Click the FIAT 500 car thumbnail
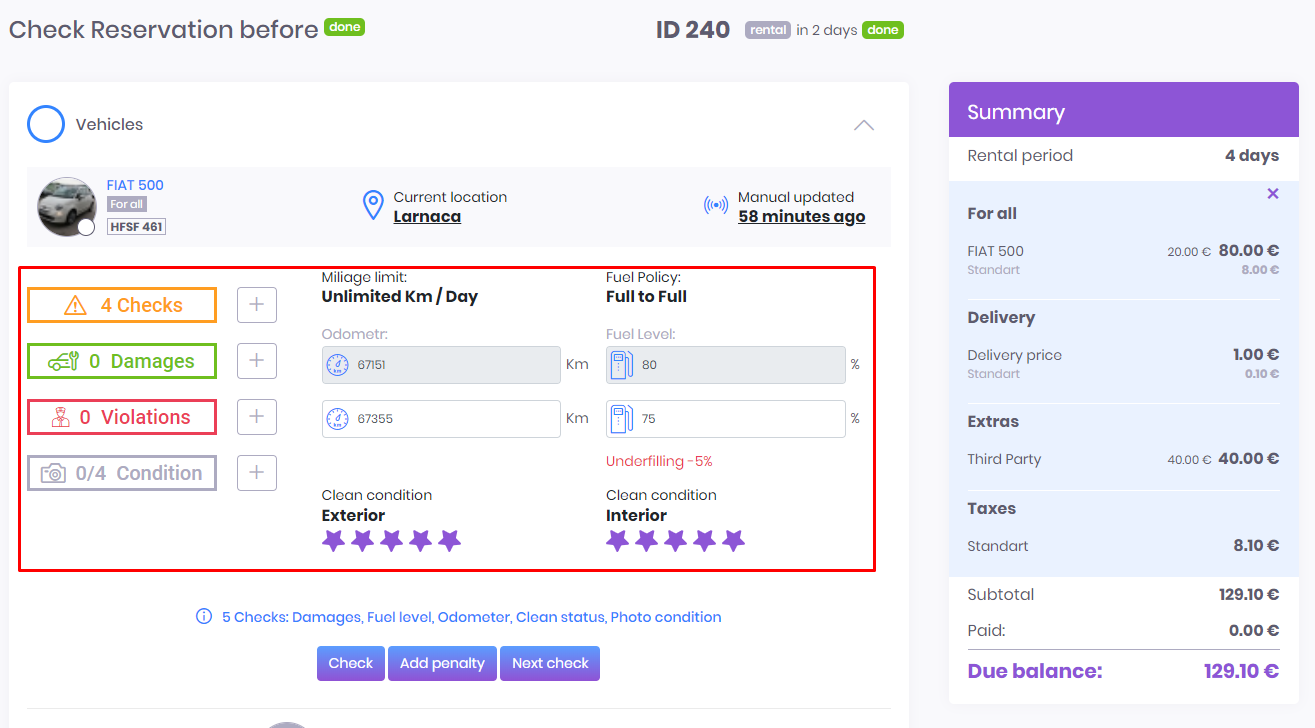The width and height of the screenshot is (1315, 728). pyautogui.click(x=66, y=207)
